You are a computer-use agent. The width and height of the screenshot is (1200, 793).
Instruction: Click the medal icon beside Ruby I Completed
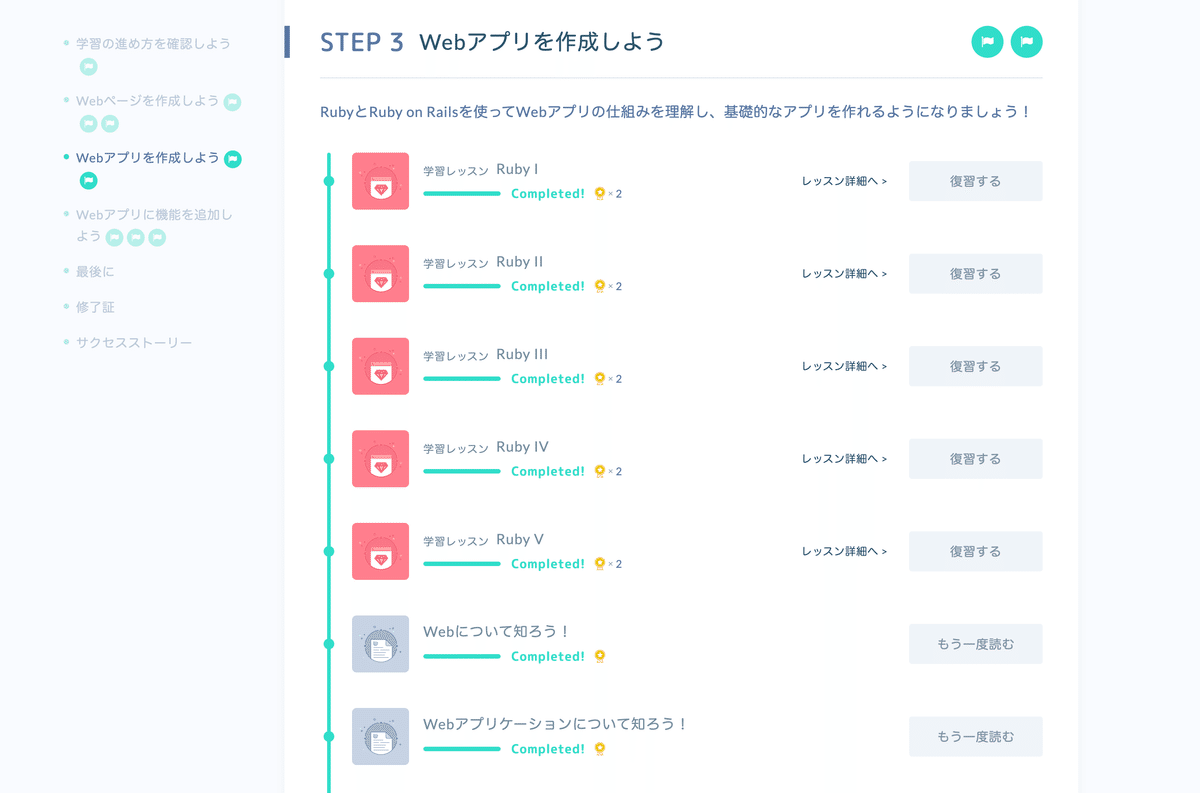point(600,194)
